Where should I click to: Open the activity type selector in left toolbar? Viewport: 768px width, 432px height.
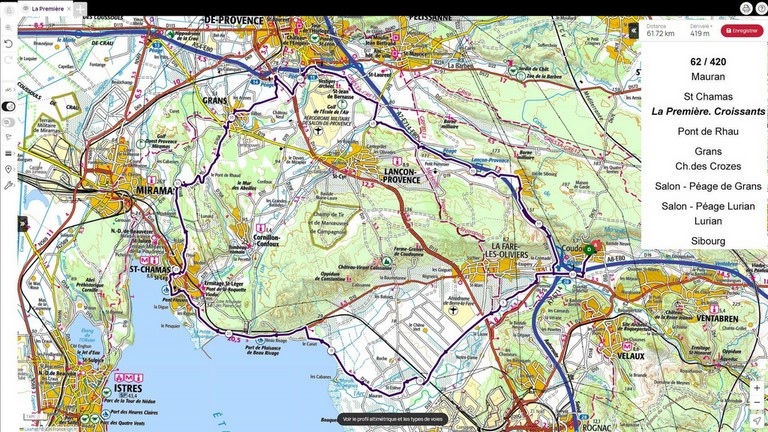pos(8,88)
